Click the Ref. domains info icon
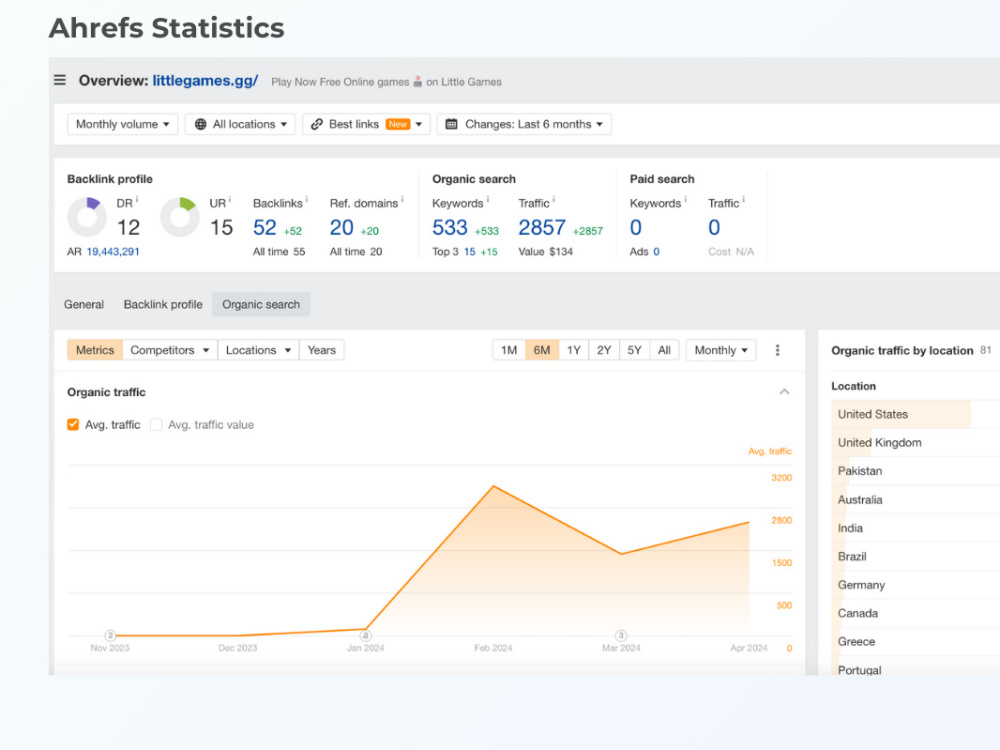Viewport: 1000px width, 750px height. 402,200
